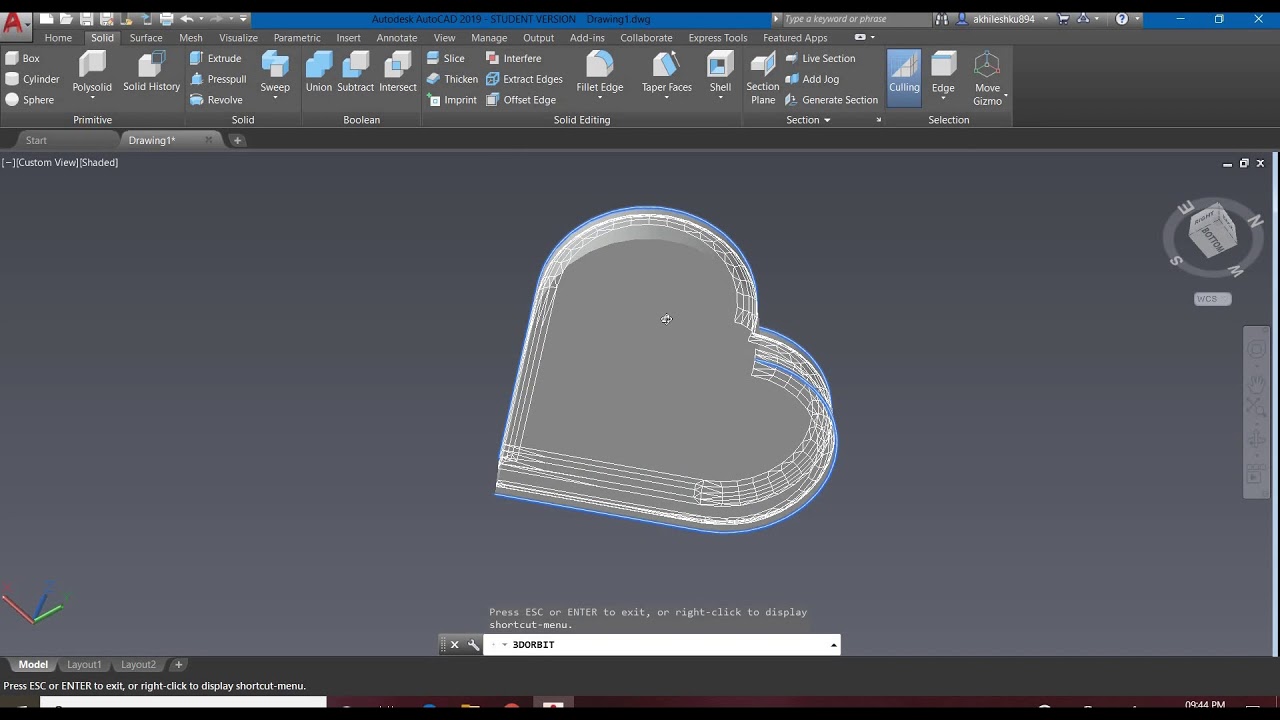
Task: Choose the Offset Edge tool
Action: [521, 100]
